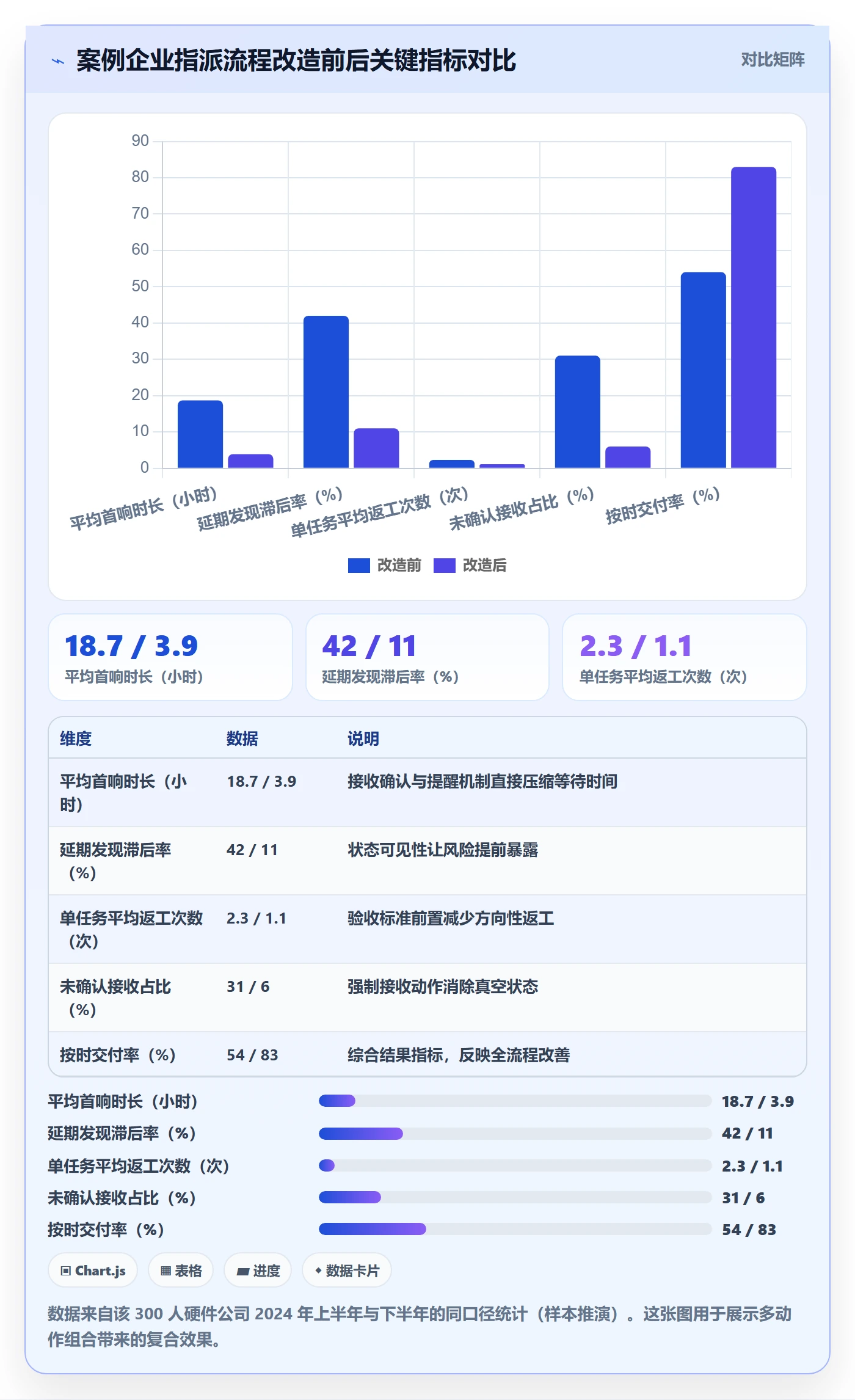855x1400 pixels.
Task: Click the 维度 table column header
Action: 76,738
